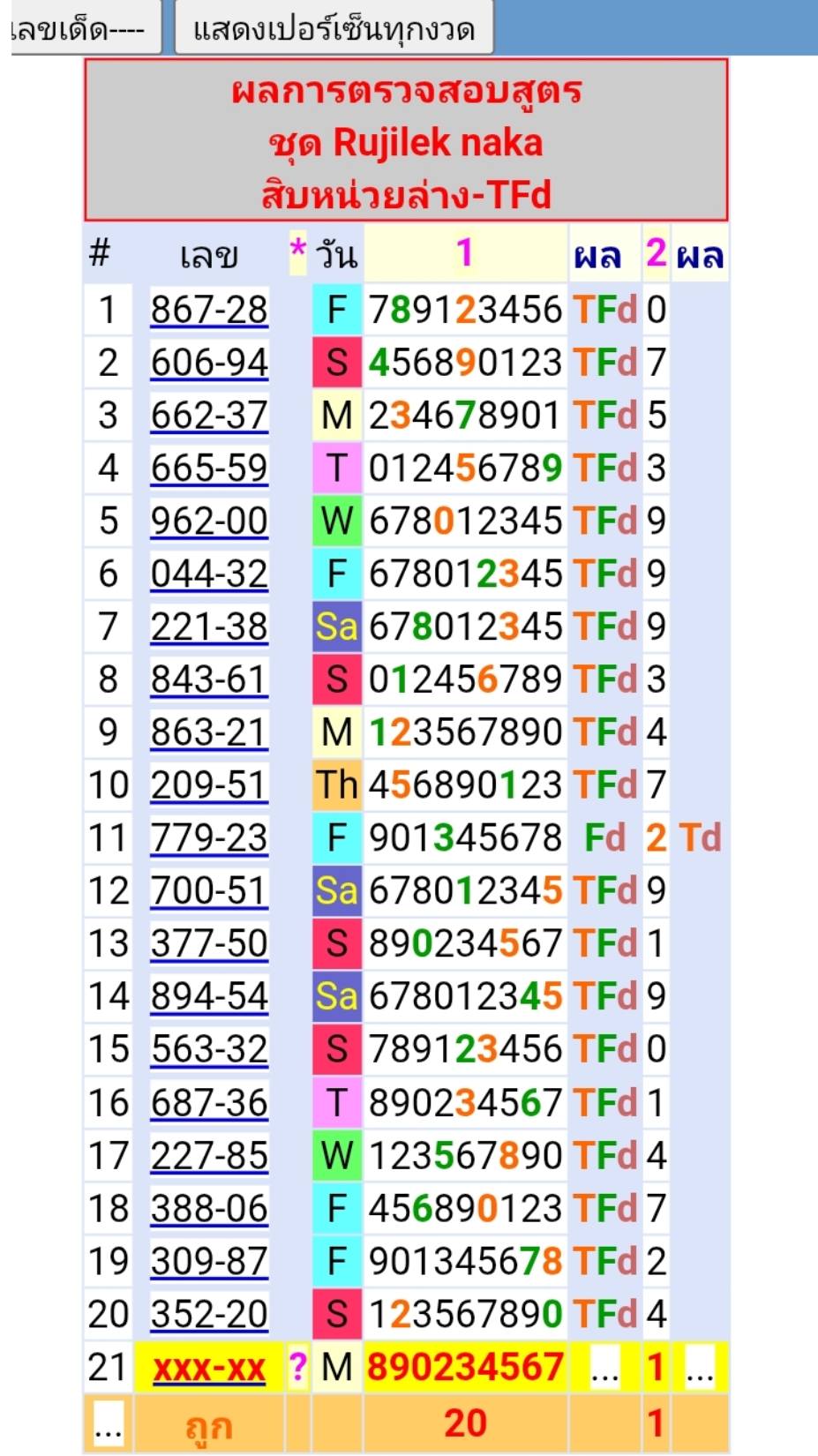Open the 606-94 number link
This screenshot has height=1456, width=818.
pyautogui.click(x=209, y=363)
